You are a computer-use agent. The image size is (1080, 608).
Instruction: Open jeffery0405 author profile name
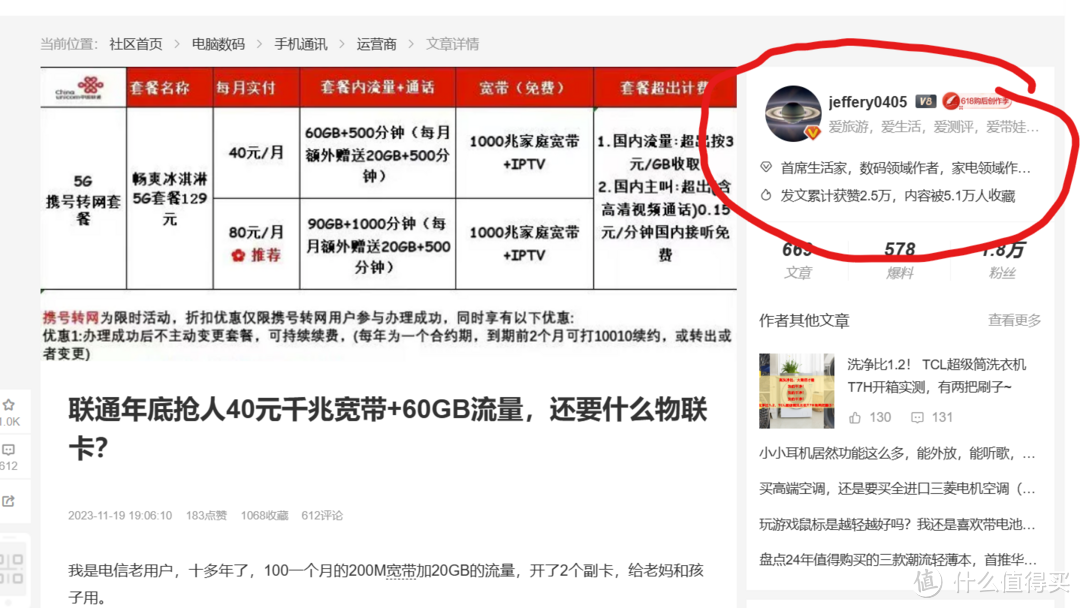click(x=867, y=102)
